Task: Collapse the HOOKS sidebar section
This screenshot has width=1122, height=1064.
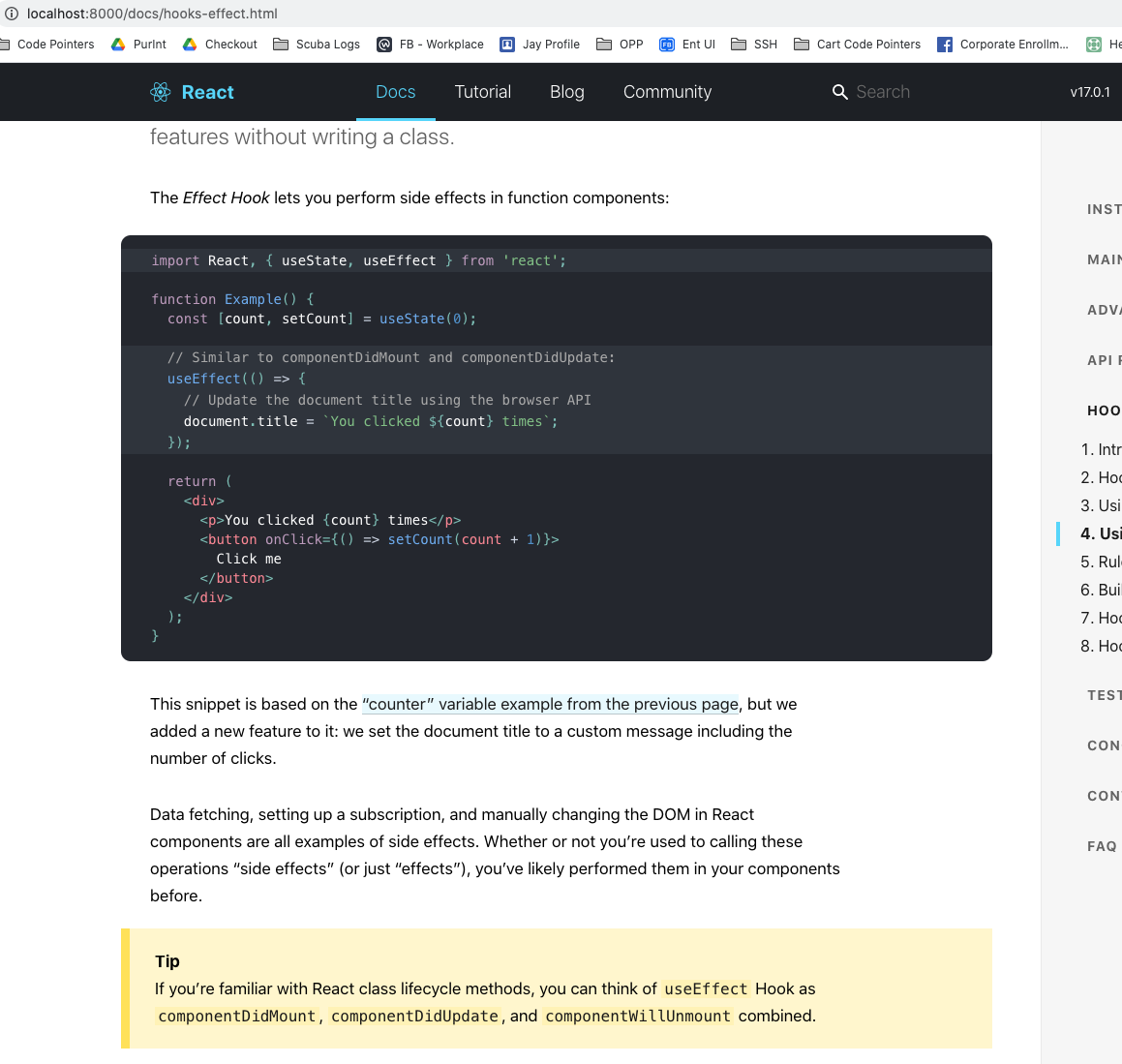Action: 1105,410
